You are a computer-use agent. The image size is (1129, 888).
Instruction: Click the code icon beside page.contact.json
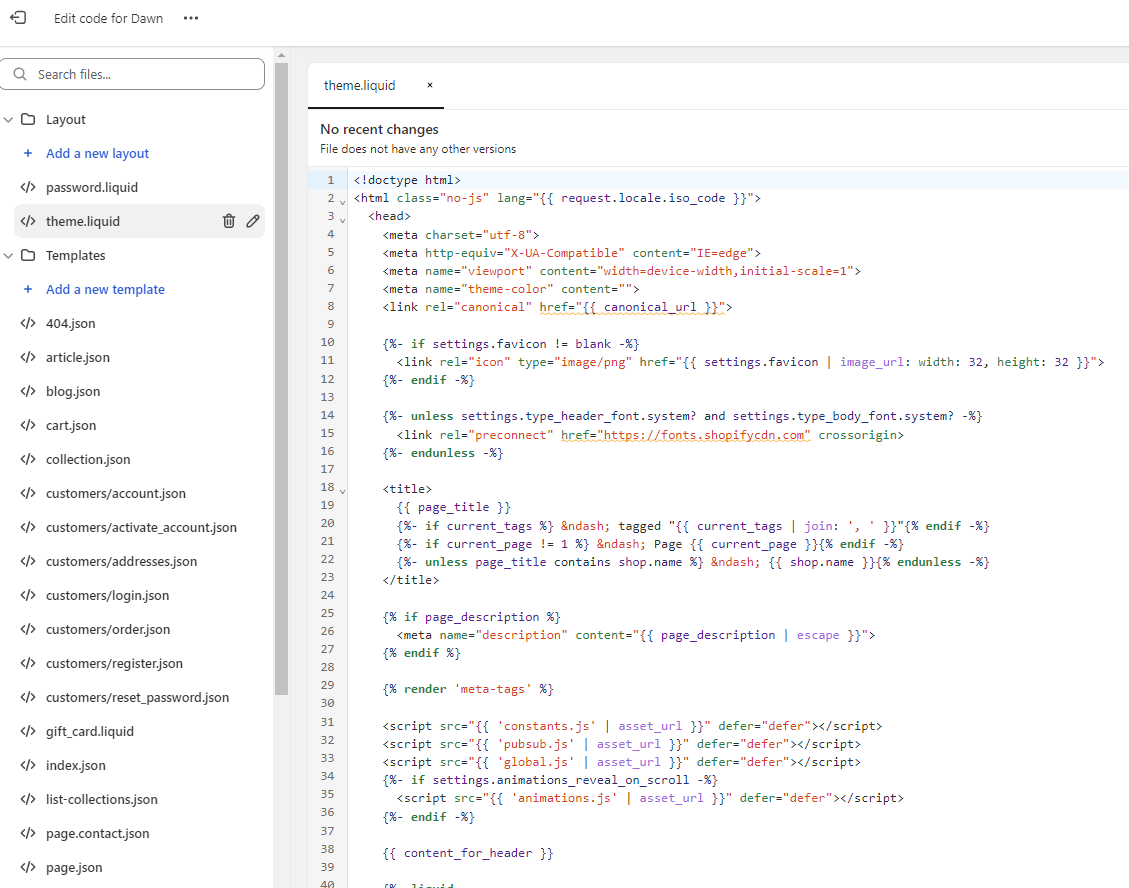pos(28,833)
